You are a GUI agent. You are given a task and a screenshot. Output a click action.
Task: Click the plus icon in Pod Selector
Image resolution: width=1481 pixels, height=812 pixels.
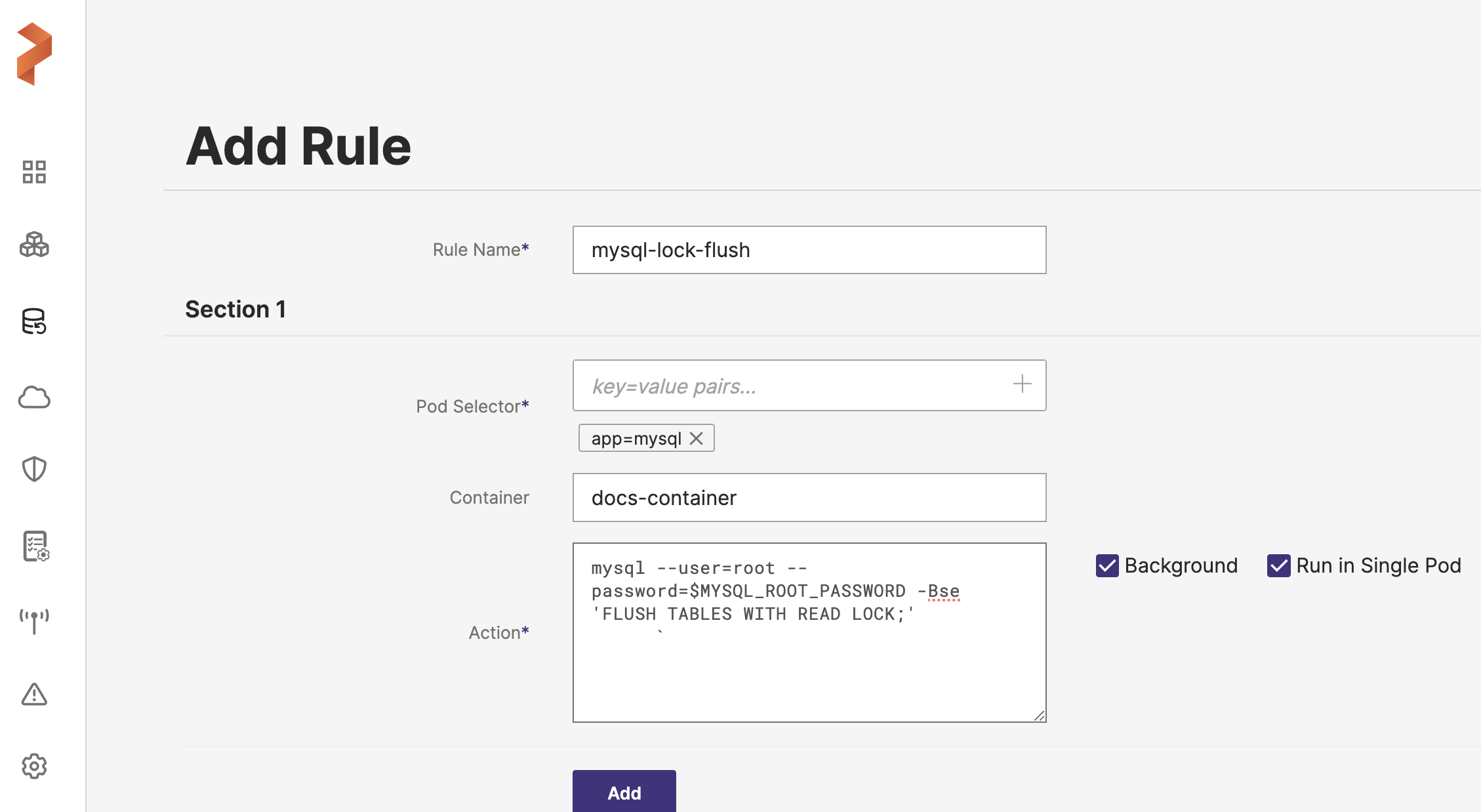pyautogui.click(x=1022, y=384)
